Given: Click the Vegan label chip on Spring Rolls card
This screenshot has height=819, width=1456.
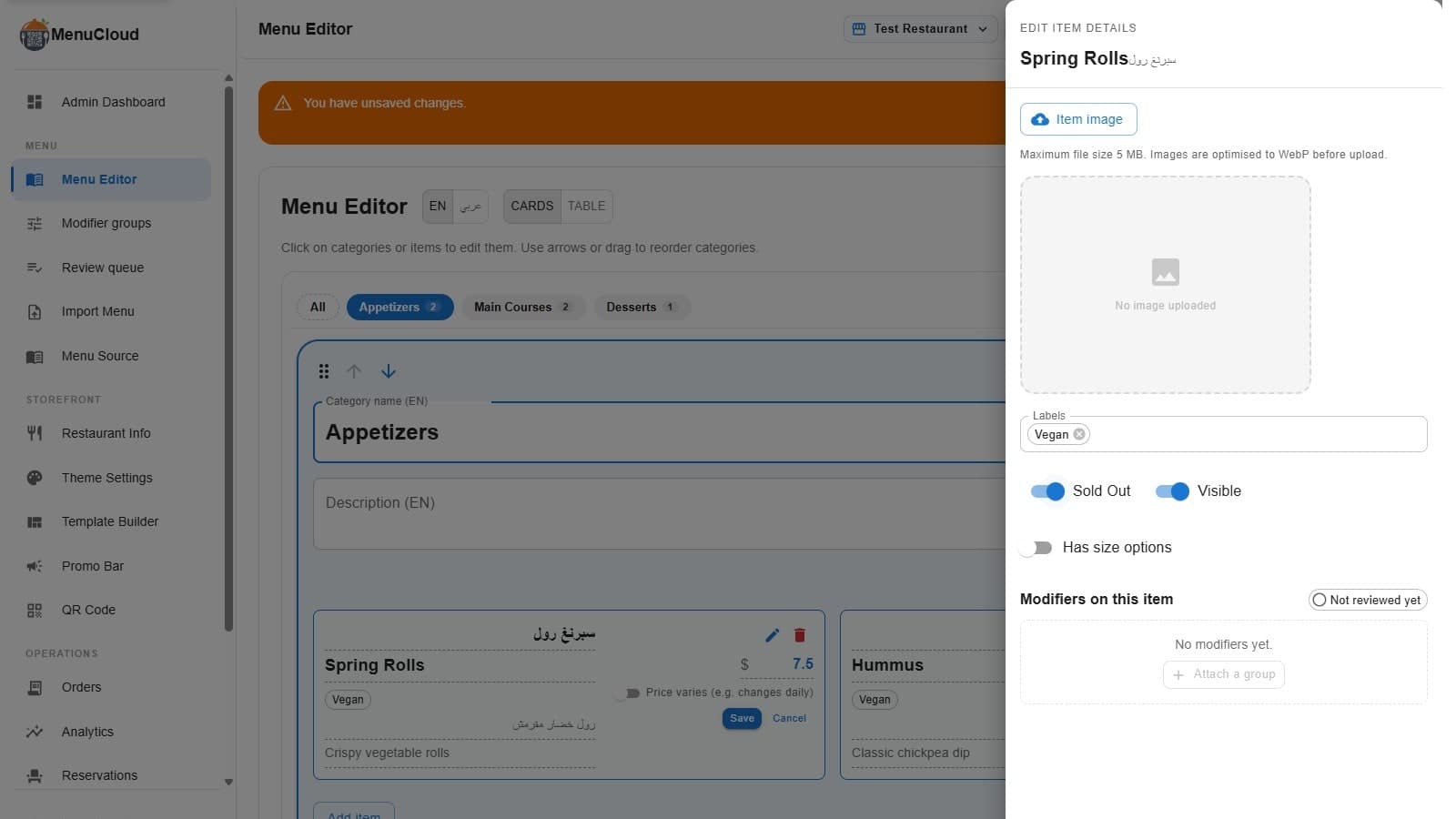Looking at the screenshot, I should (x=348, y=700).
